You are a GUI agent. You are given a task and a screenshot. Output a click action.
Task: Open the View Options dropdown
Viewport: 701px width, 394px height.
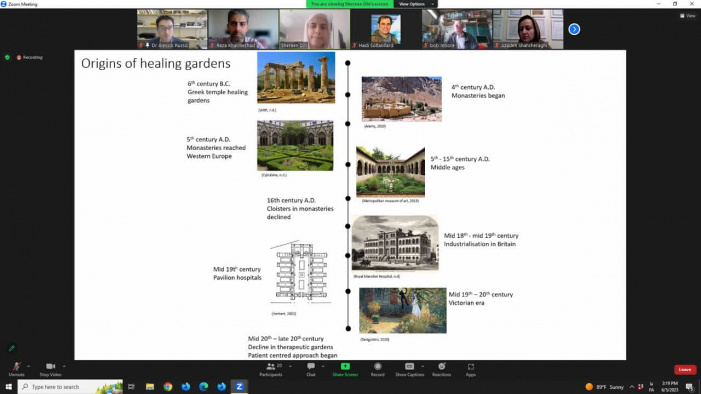416,4
